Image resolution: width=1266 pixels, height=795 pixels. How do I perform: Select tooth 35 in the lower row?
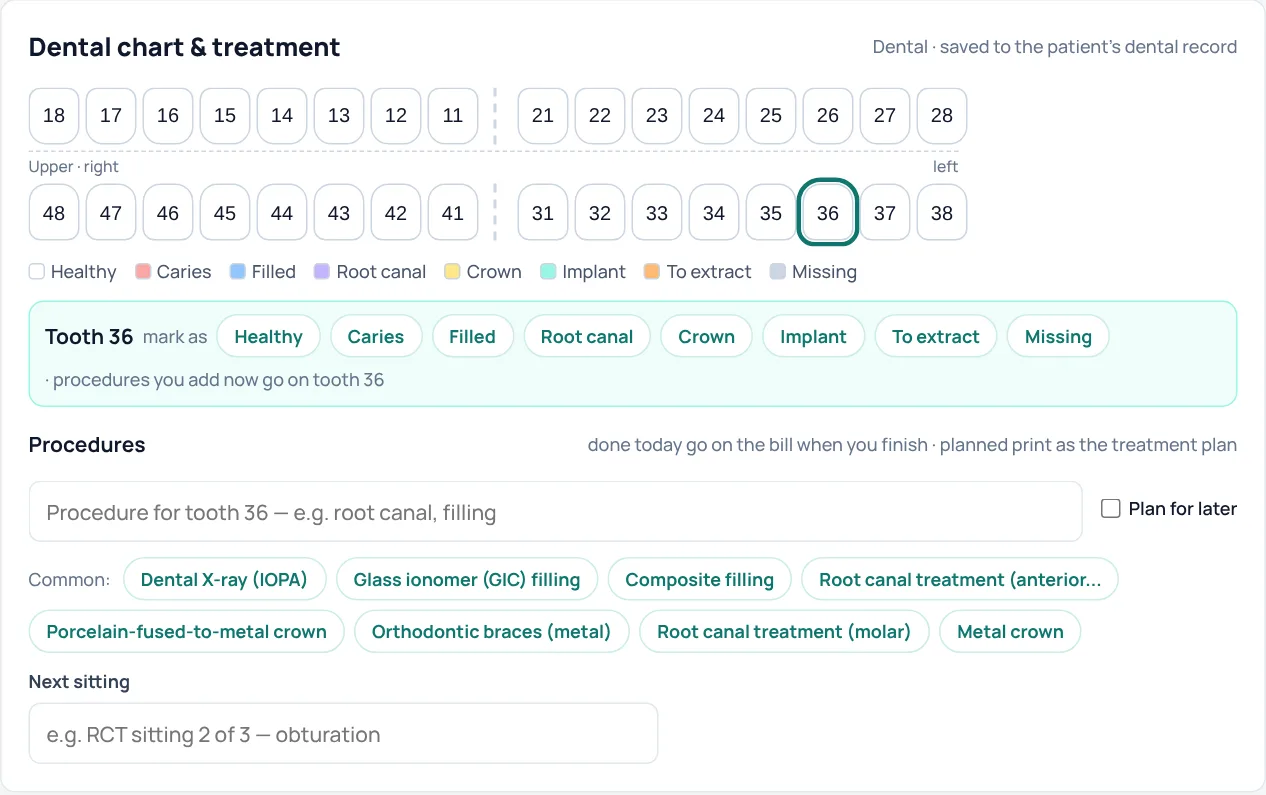tap(771, 213)
